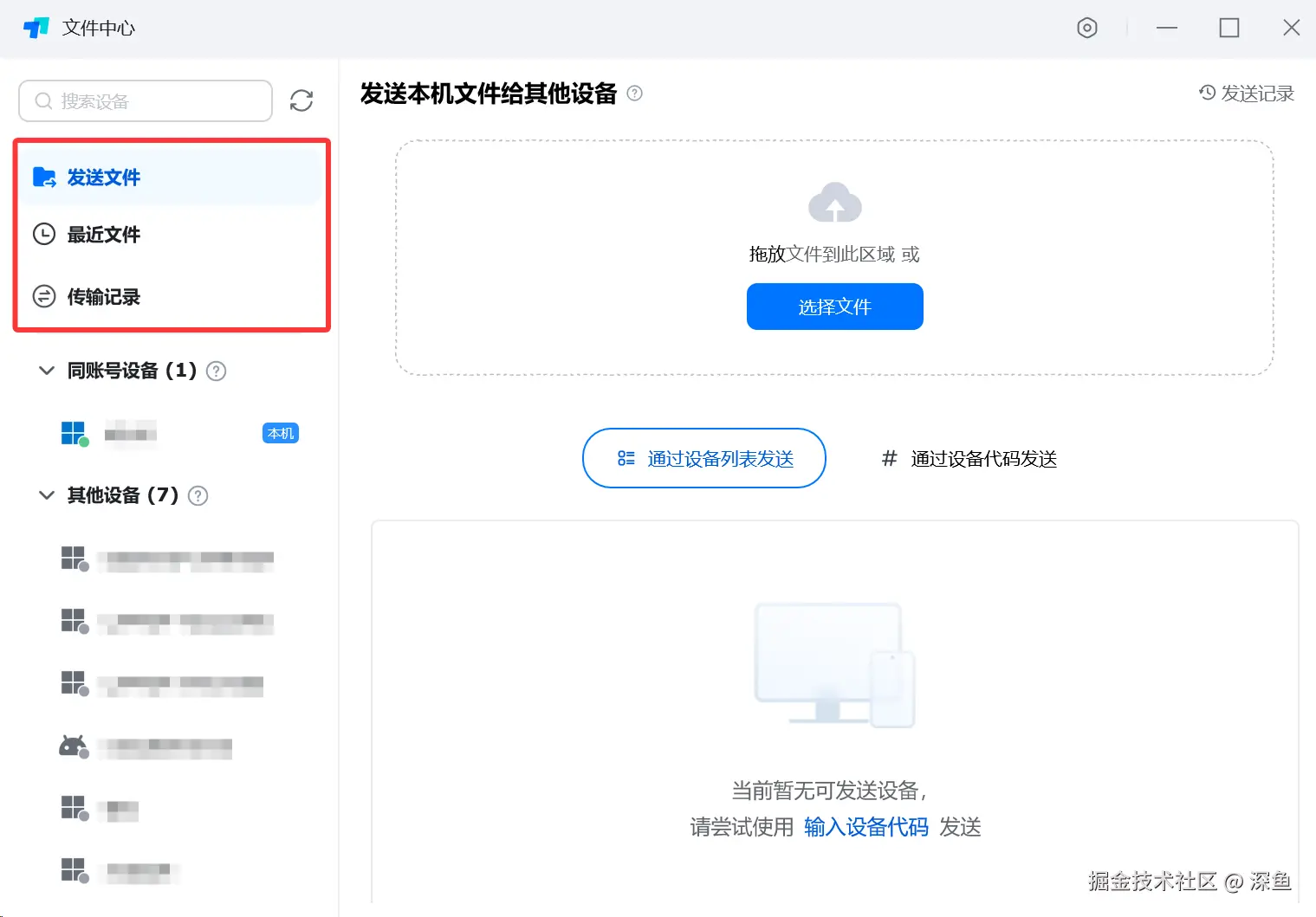This screenshot has height=917, width=1316.
Task: Select the fifth device, below the Android one
Action: pos(172,809)
